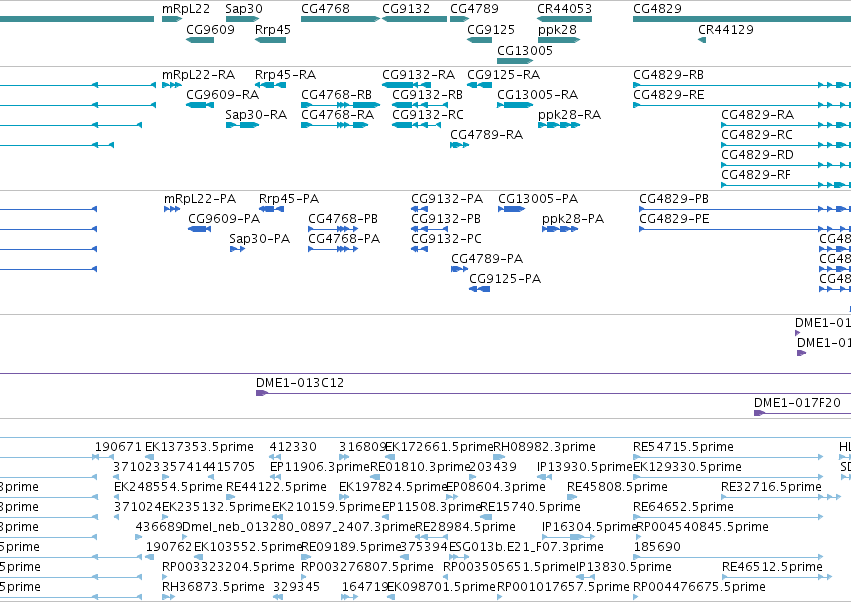Click protein CG9609-PA
851x602 pixels.
(200, 229)
